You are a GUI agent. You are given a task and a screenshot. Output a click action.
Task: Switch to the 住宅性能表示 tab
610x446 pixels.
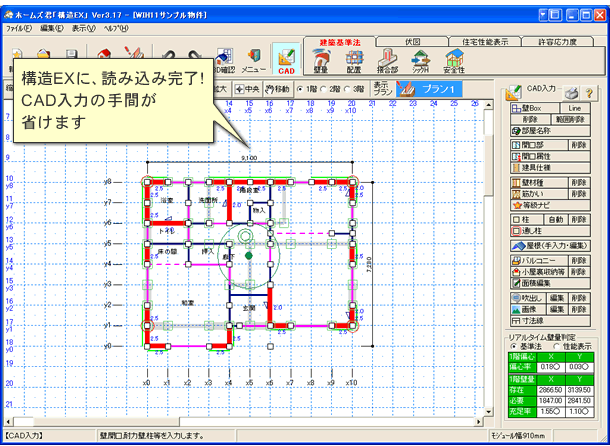(485, 42)
